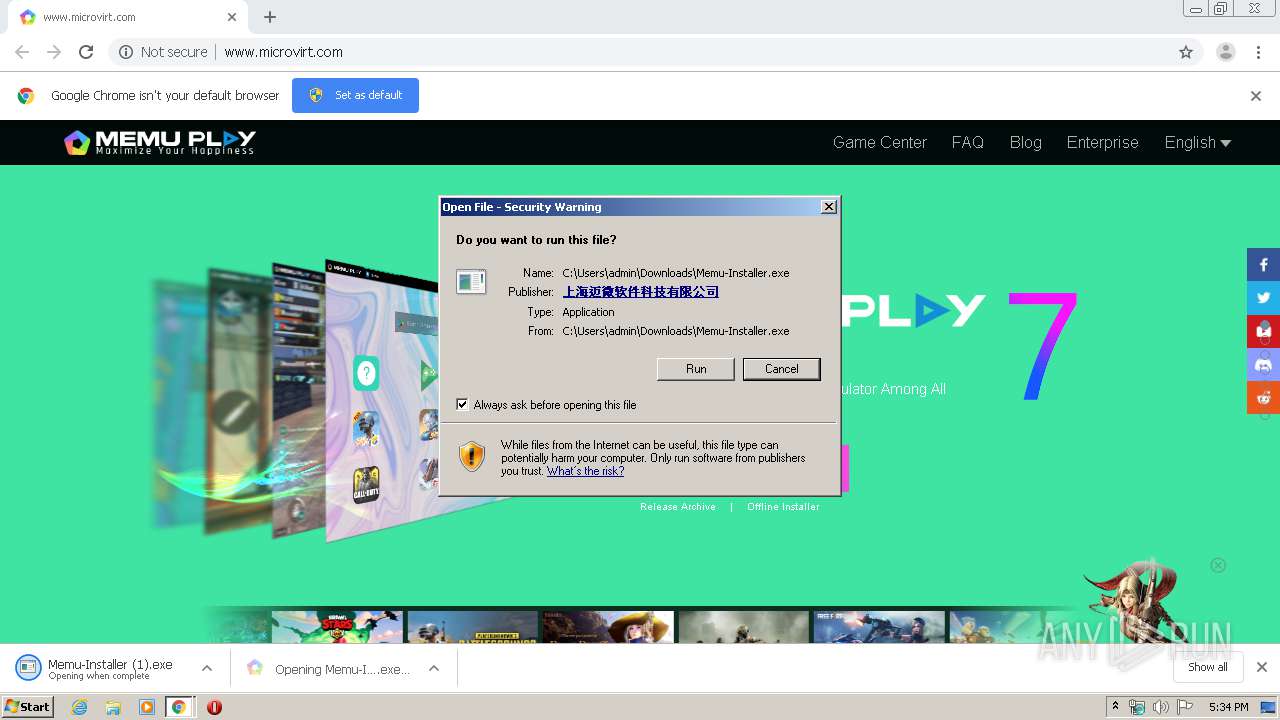Click the network tray icon

tap(1137, 707)
